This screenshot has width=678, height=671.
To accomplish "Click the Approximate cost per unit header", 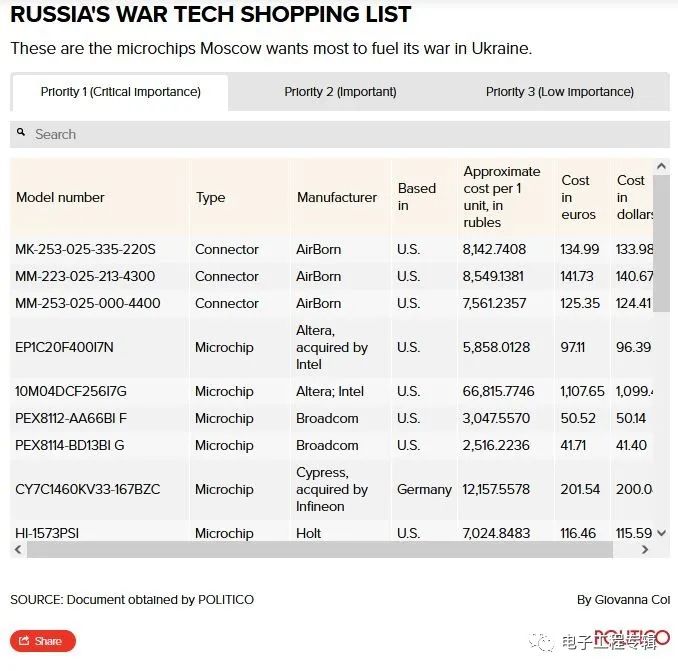I will pos(502,197).
